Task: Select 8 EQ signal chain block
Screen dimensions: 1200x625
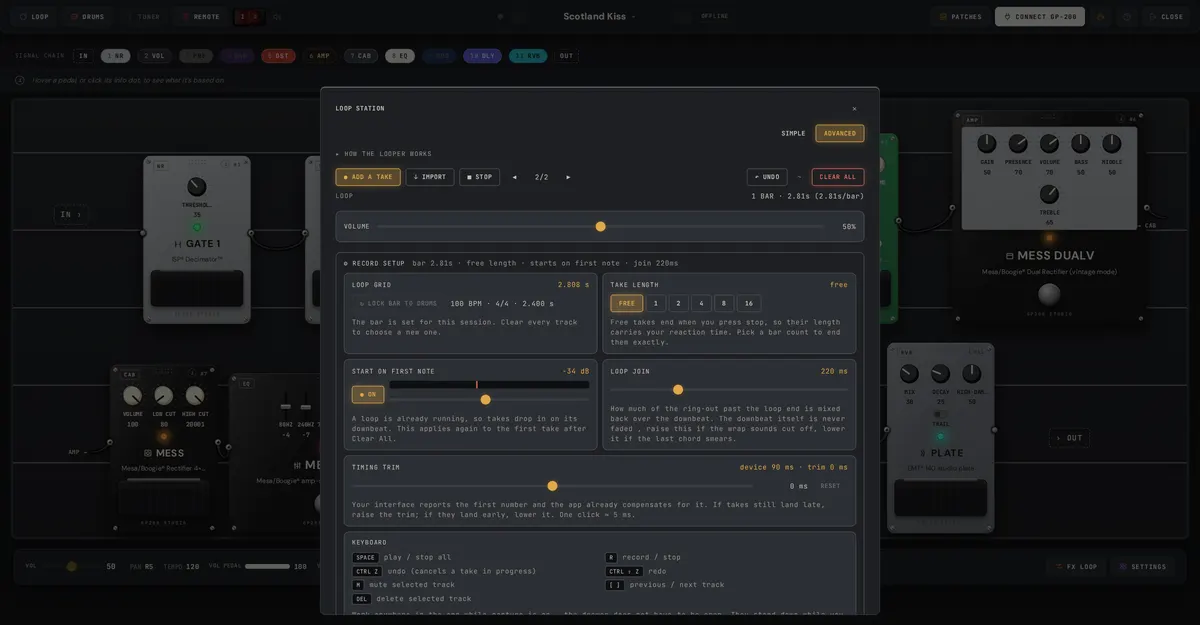Action: pyautogui.click(x=400, y=56)
